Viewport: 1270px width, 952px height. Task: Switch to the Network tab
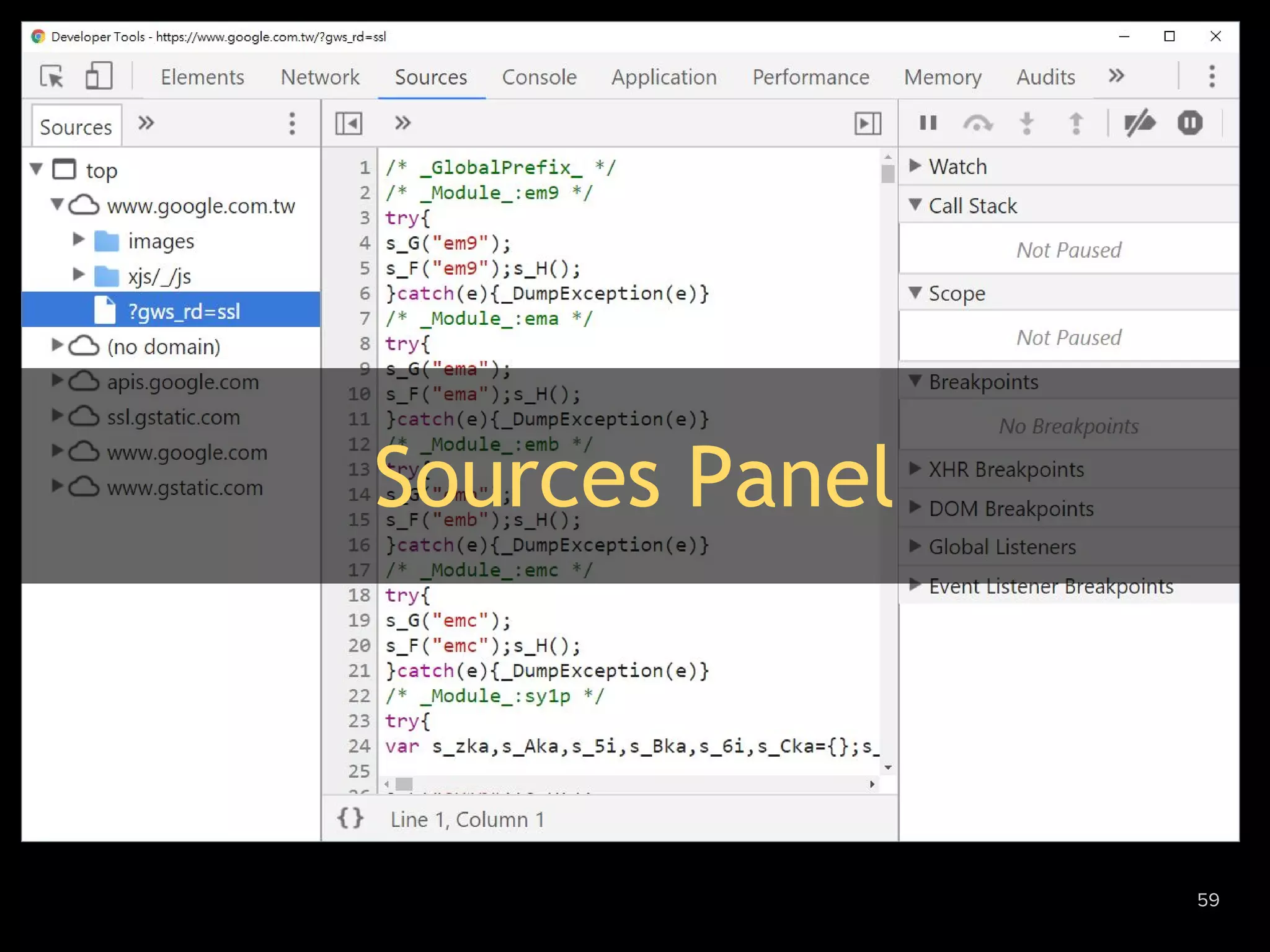(320, 77)
